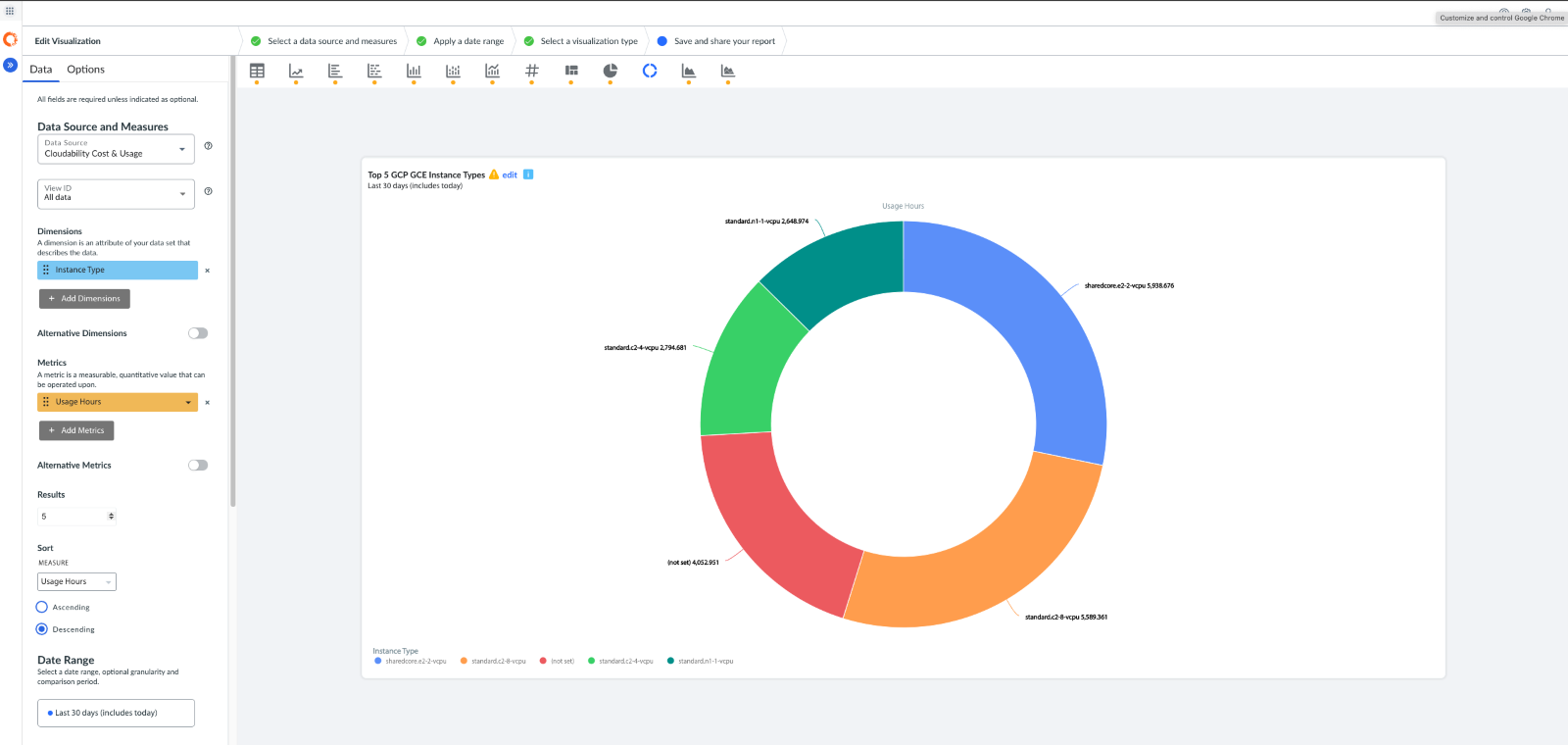Remove the Instance Type dimension
This screenshot has width=1568, height=745.
pyautogui.click(x=207, y=271)
